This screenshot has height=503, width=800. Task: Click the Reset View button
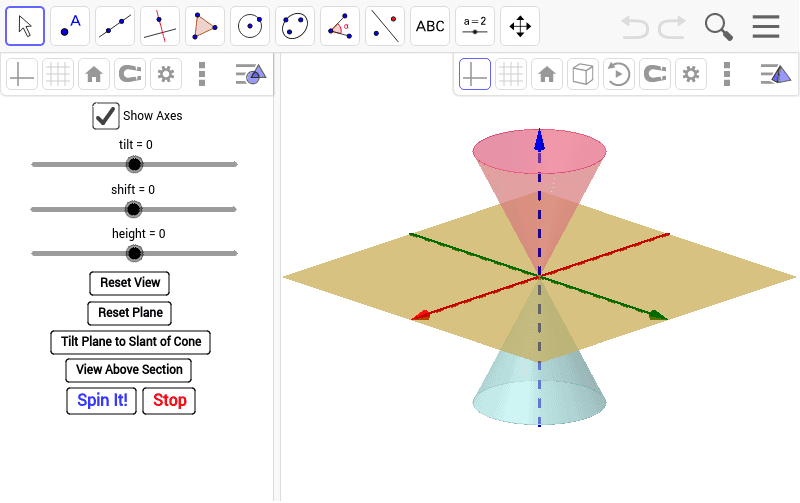pos(130,283)
